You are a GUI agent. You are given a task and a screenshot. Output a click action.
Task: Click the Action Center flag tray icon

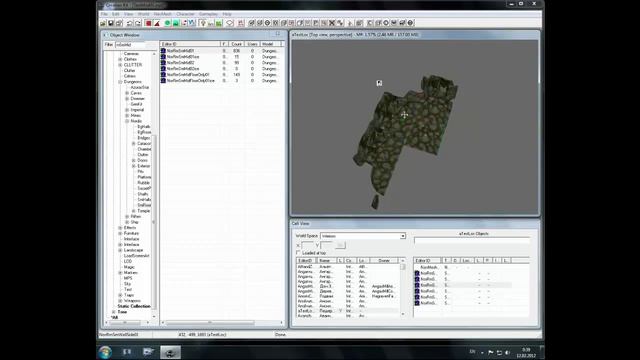[x=491, y=352]
